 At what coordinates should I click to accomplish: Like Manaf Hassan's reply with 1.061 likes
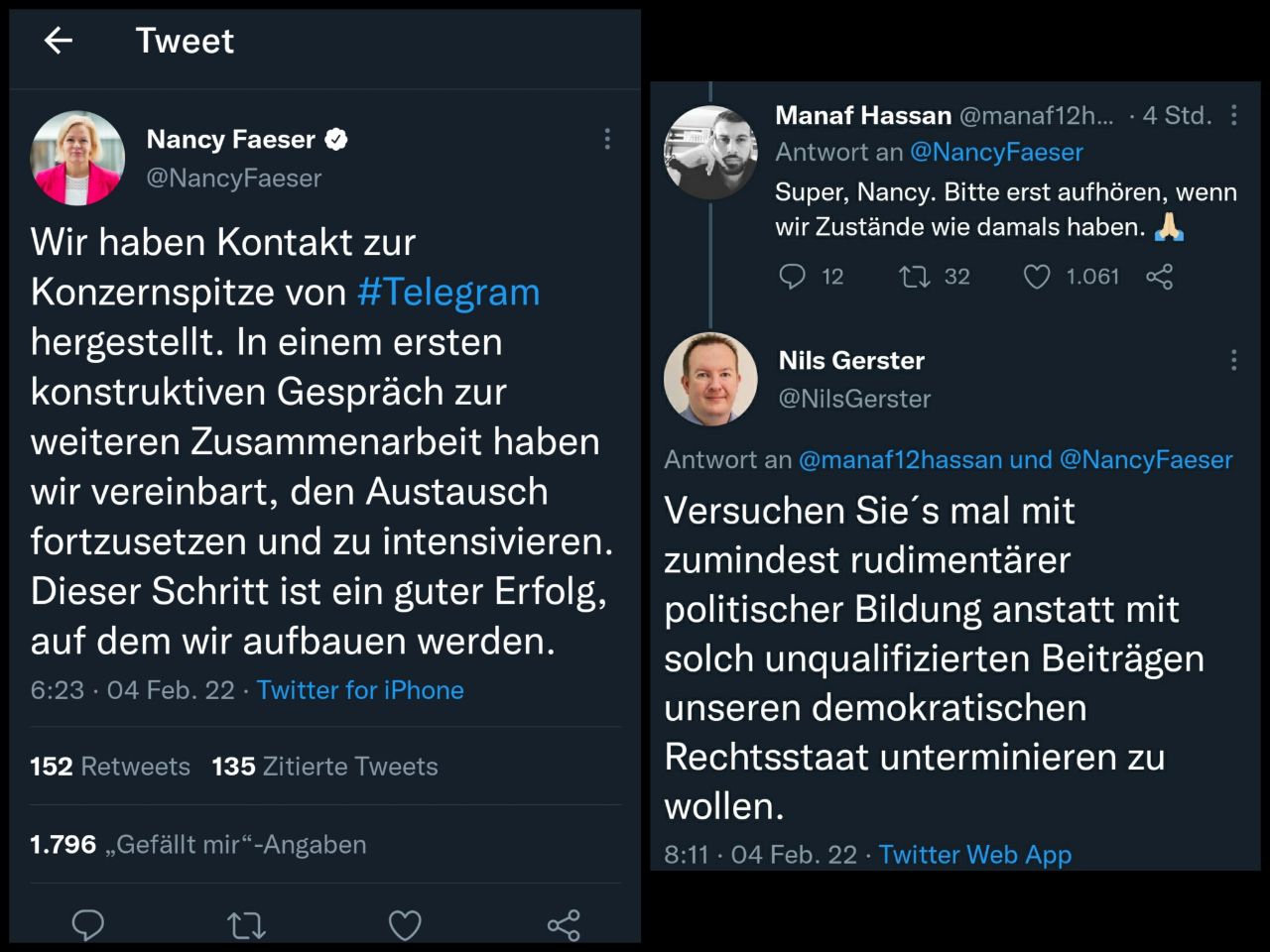[x=1037, y=276]
